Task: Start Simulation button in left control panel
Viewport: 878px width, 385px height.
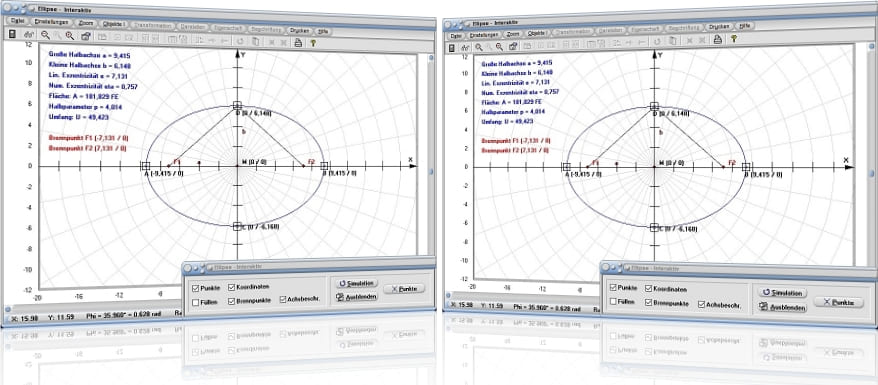Action: [357, 283]
